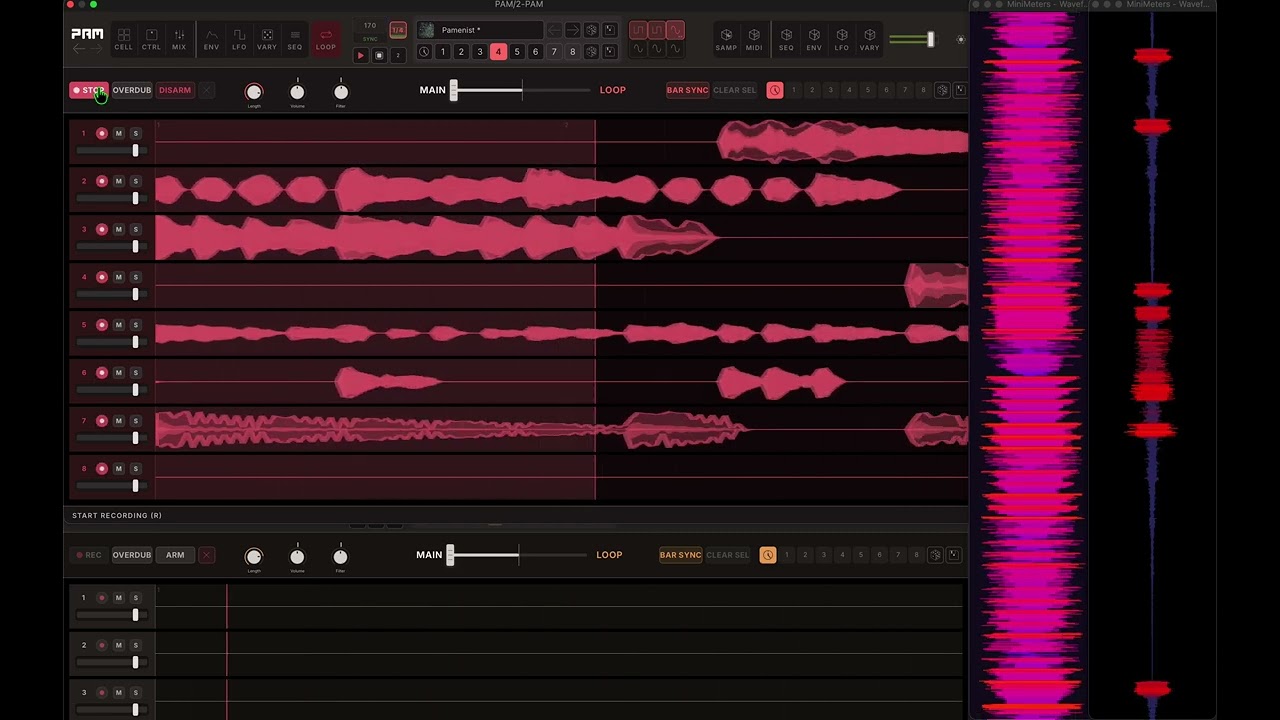The height and width of the screenshot is (720, 1280).
Task: Click the transport play button
Action: point(361,55)
